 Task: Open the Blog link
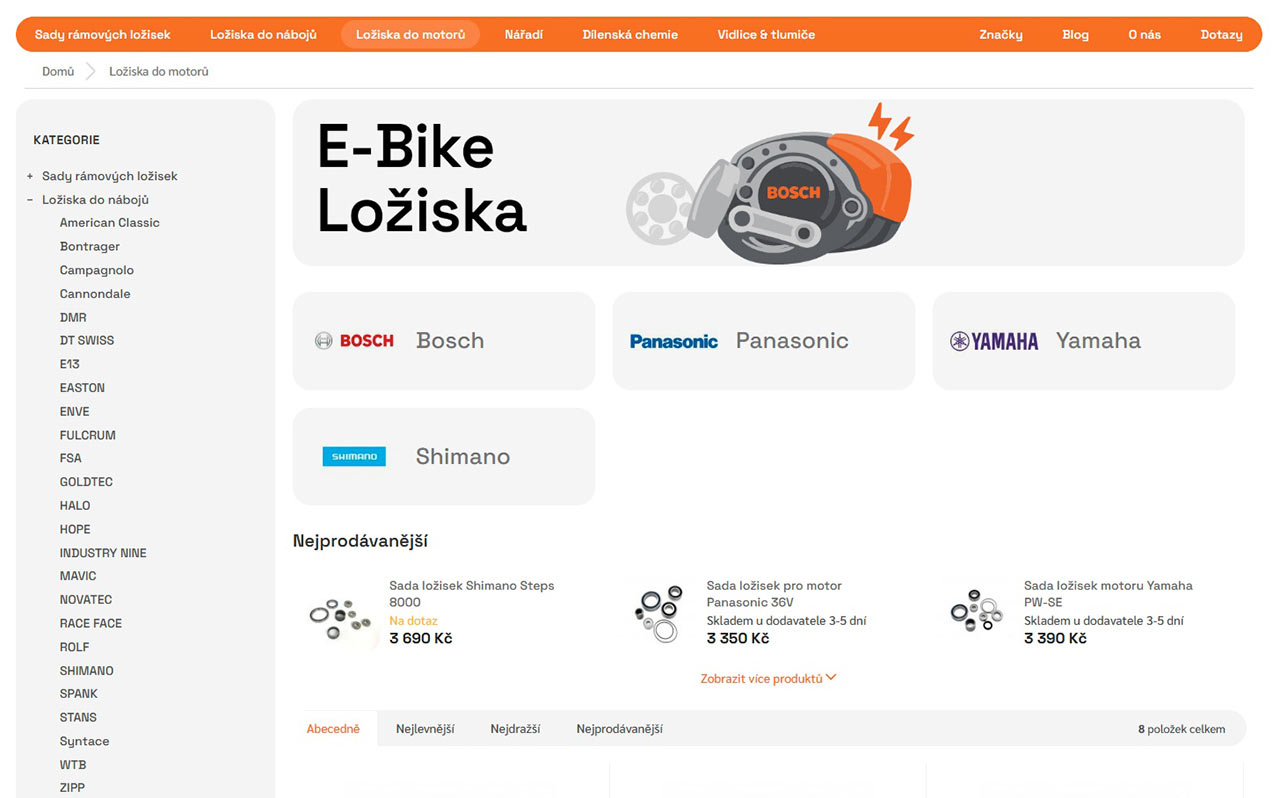click(x=1075, y=35)
